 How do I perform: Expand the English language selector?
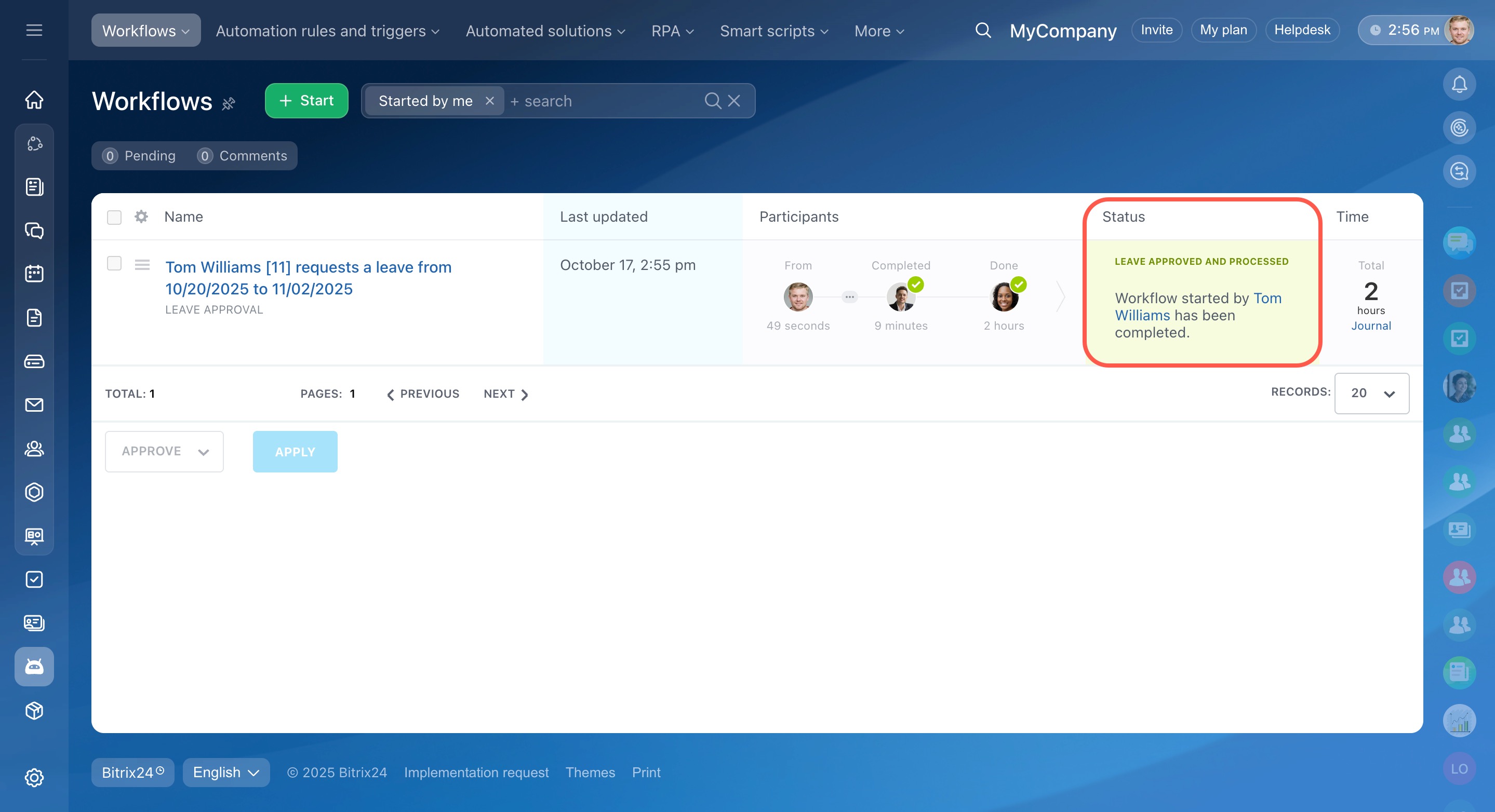226,773
